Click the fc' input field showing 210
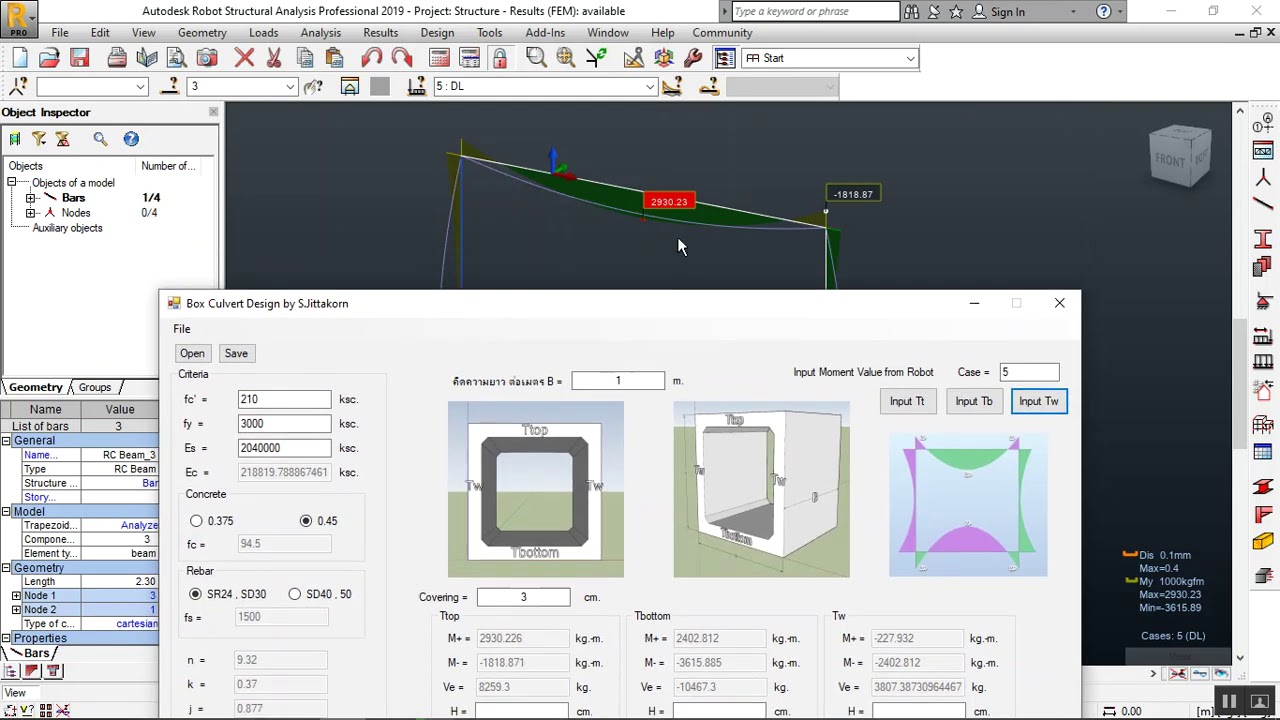This screenshot has width=1280, height=720. [284, 399]
